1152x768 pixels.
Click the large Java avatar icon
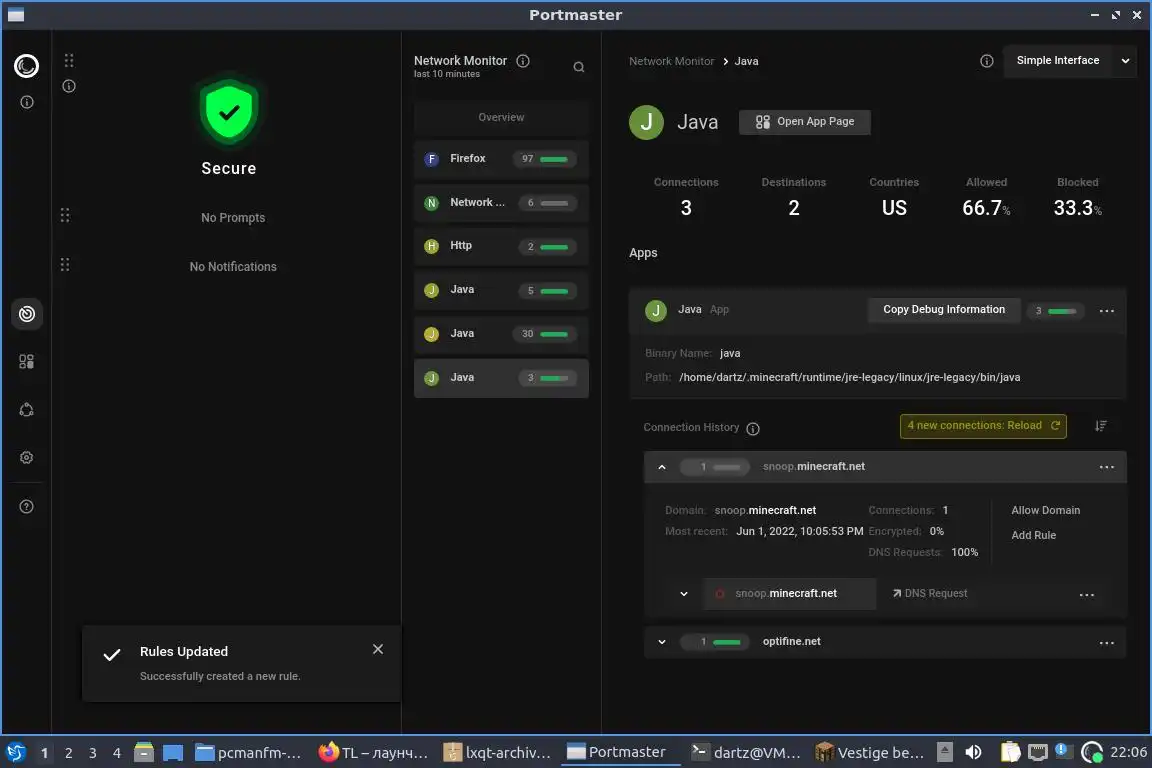pos(647,123)
